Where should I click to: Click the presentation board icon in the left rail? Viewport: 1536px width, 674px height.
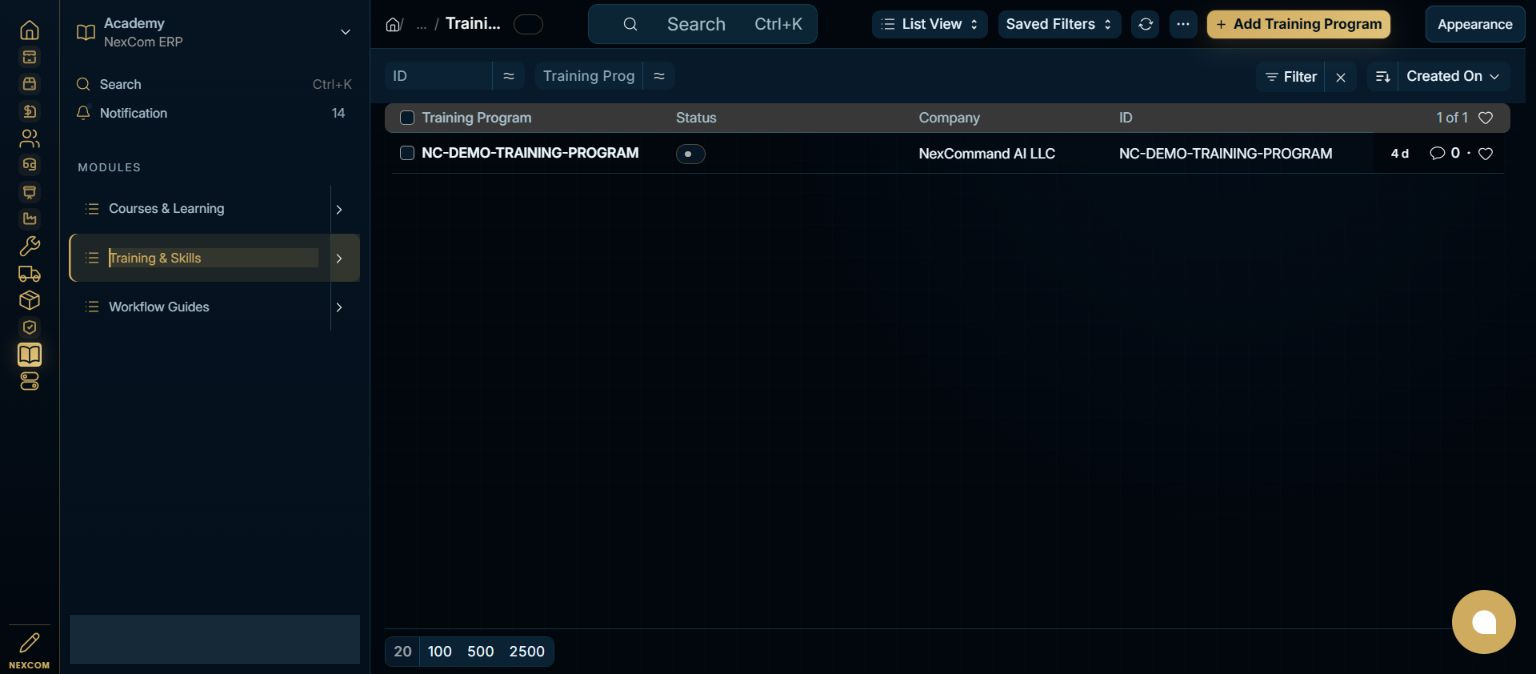click(x=29, y=192)
